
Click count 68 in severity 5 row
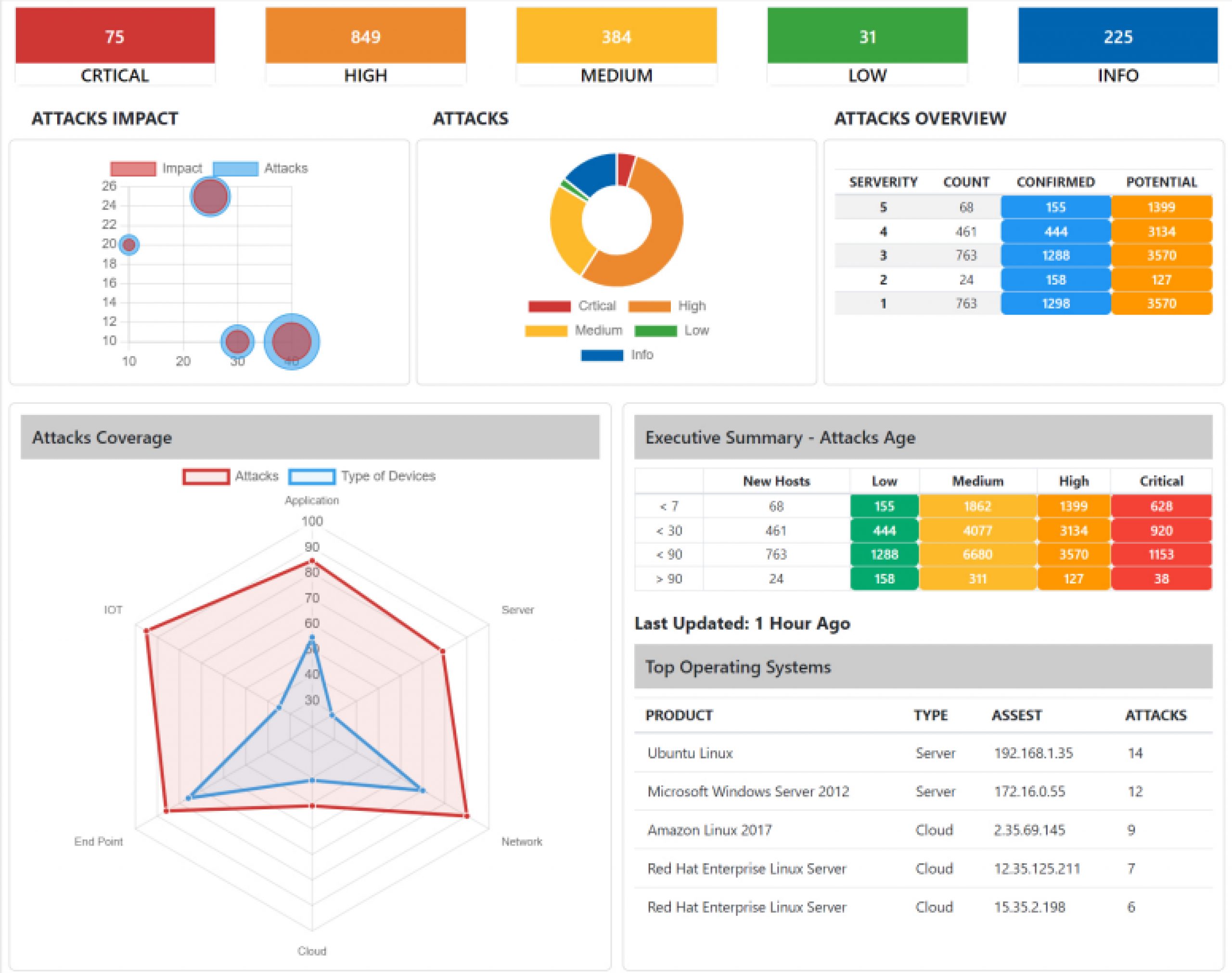point(966,207)
